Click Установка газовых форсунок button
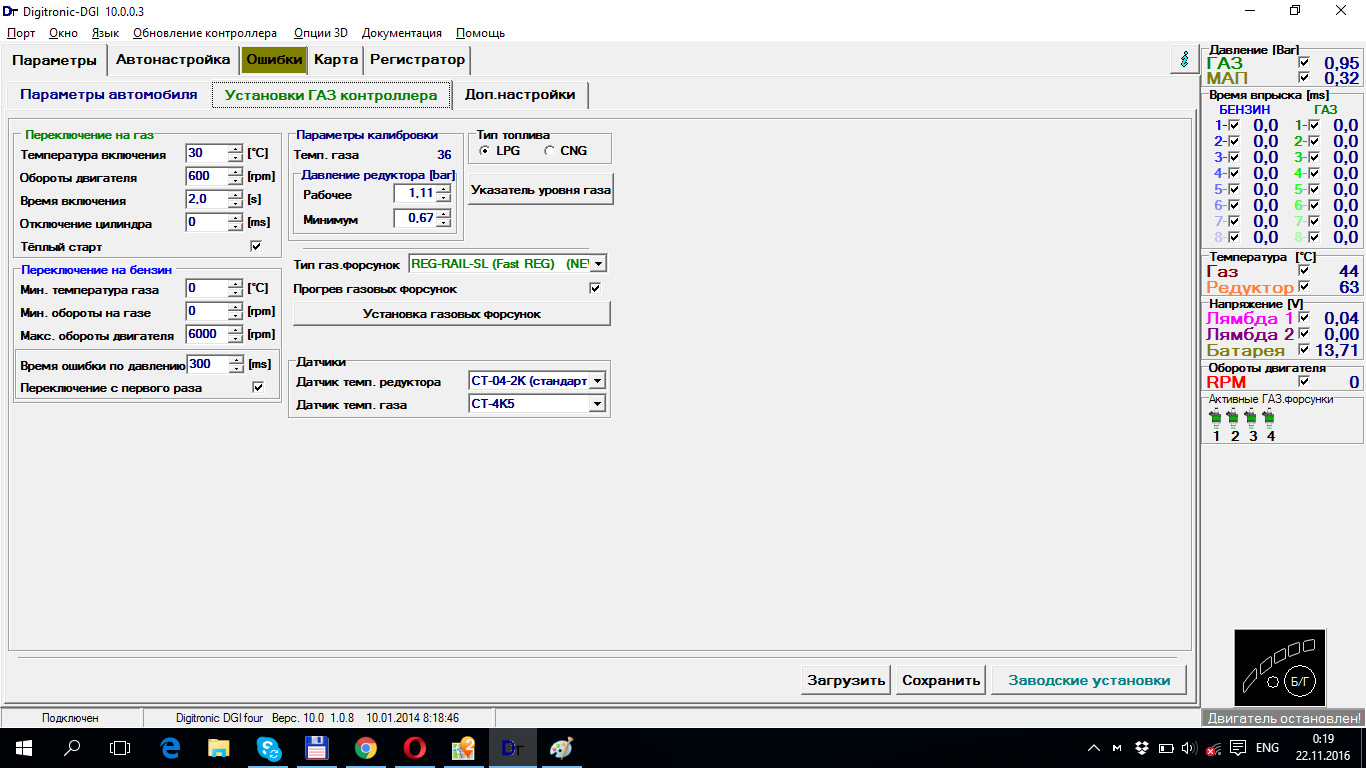 452,314
